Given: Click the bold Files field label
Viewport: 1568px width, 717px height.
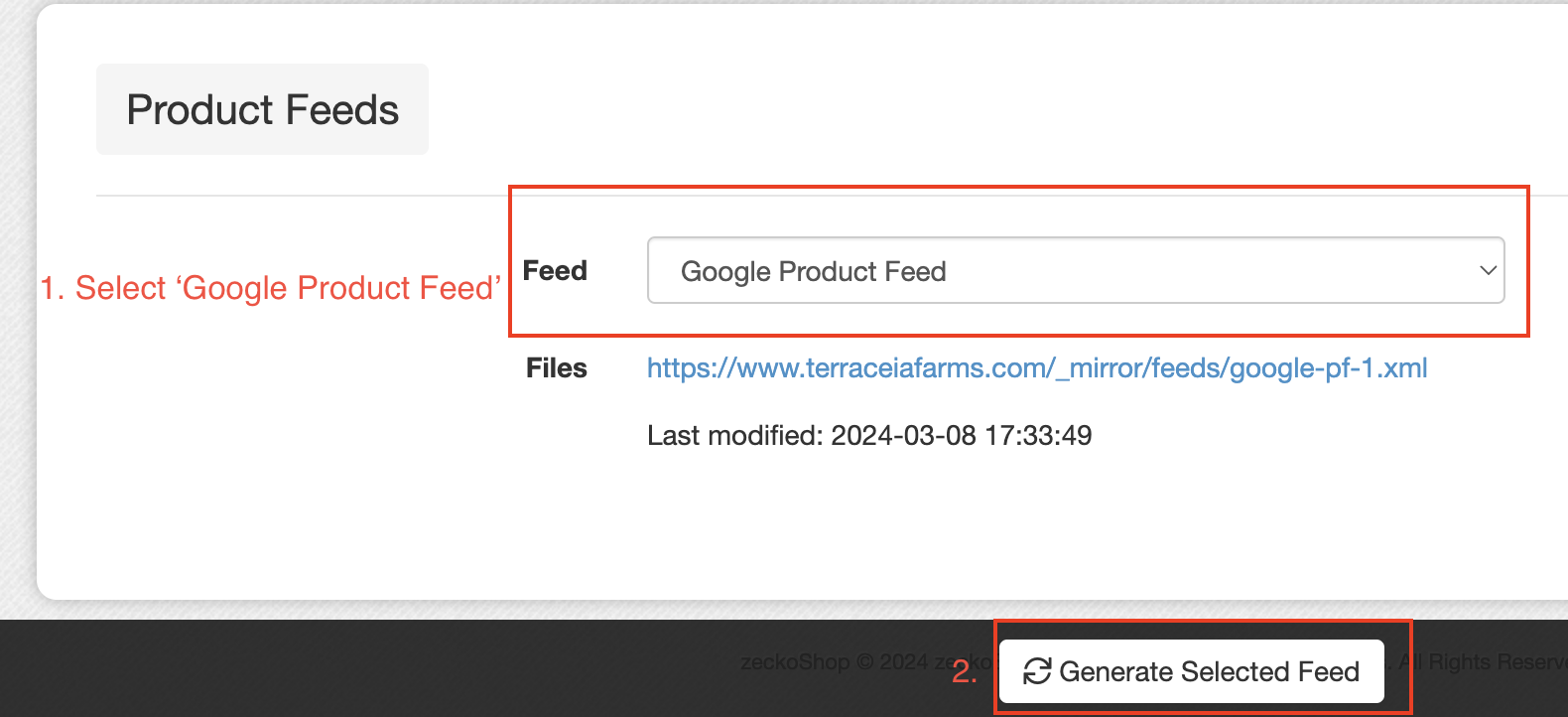Looking at the screenshot, I should (557, 368).
